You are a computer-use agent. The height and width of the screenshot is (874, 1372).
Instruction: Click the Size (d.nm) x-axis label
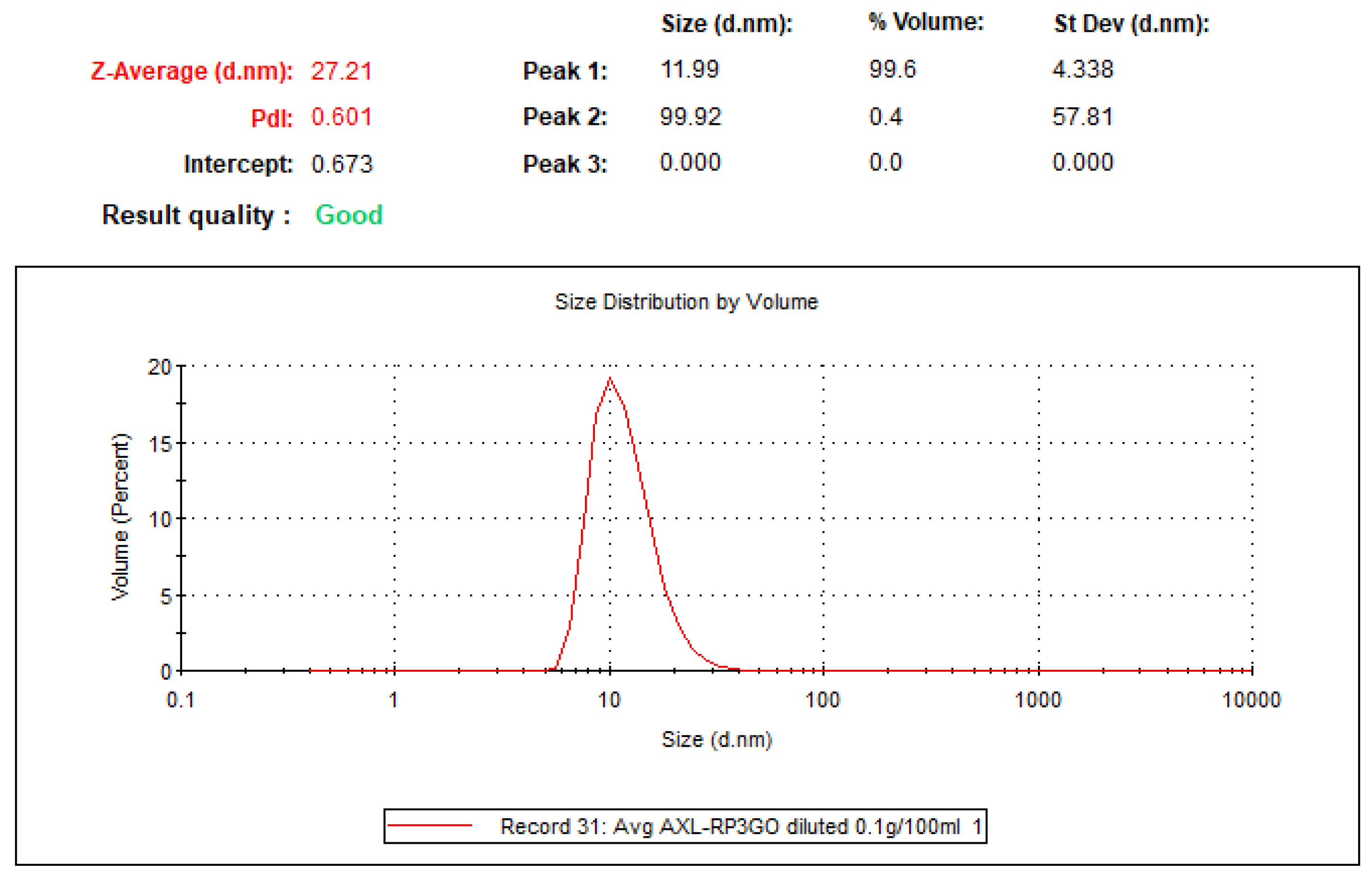click(716, 739)
